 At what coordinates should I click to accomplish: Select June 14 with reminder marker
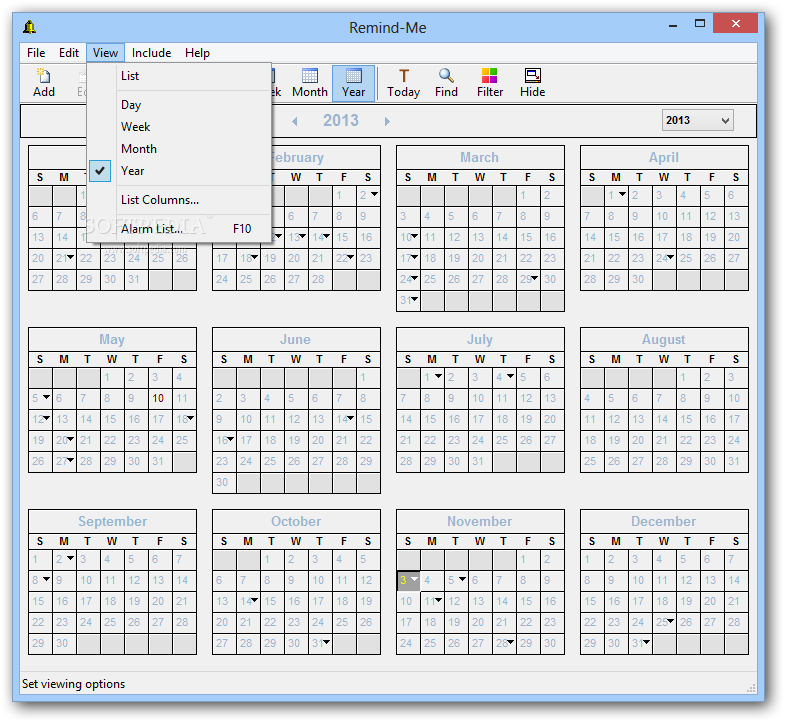344,419
